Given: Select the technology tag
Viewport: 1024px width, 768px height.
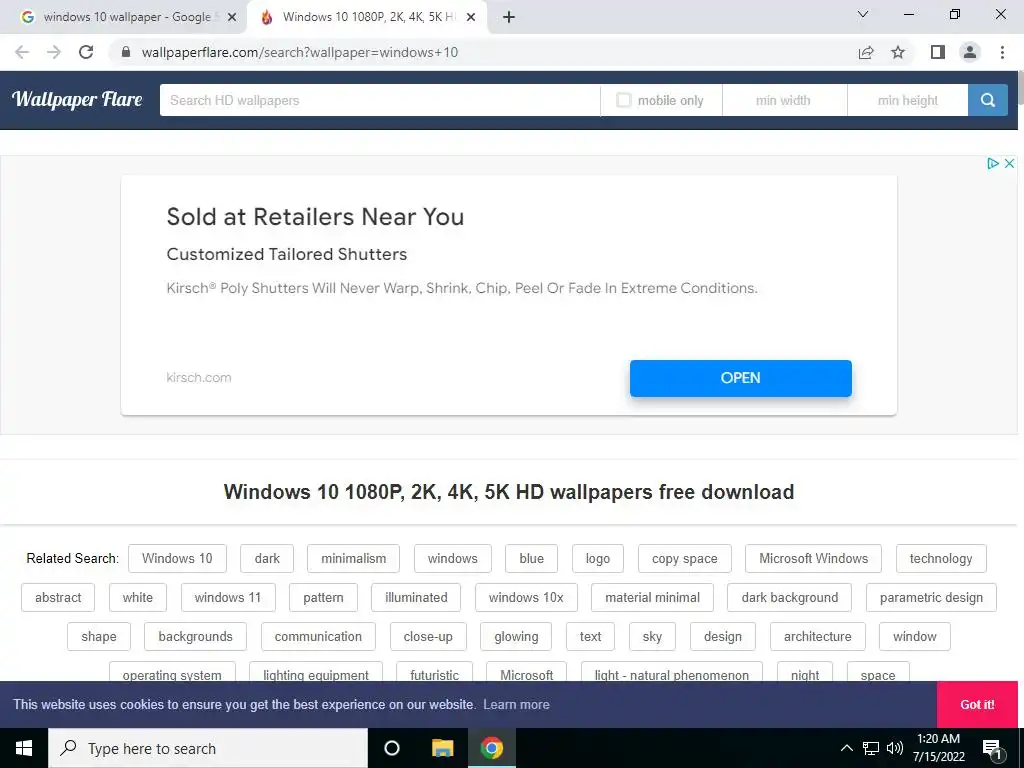Looking at the screenshot, I should pos(941,558).
